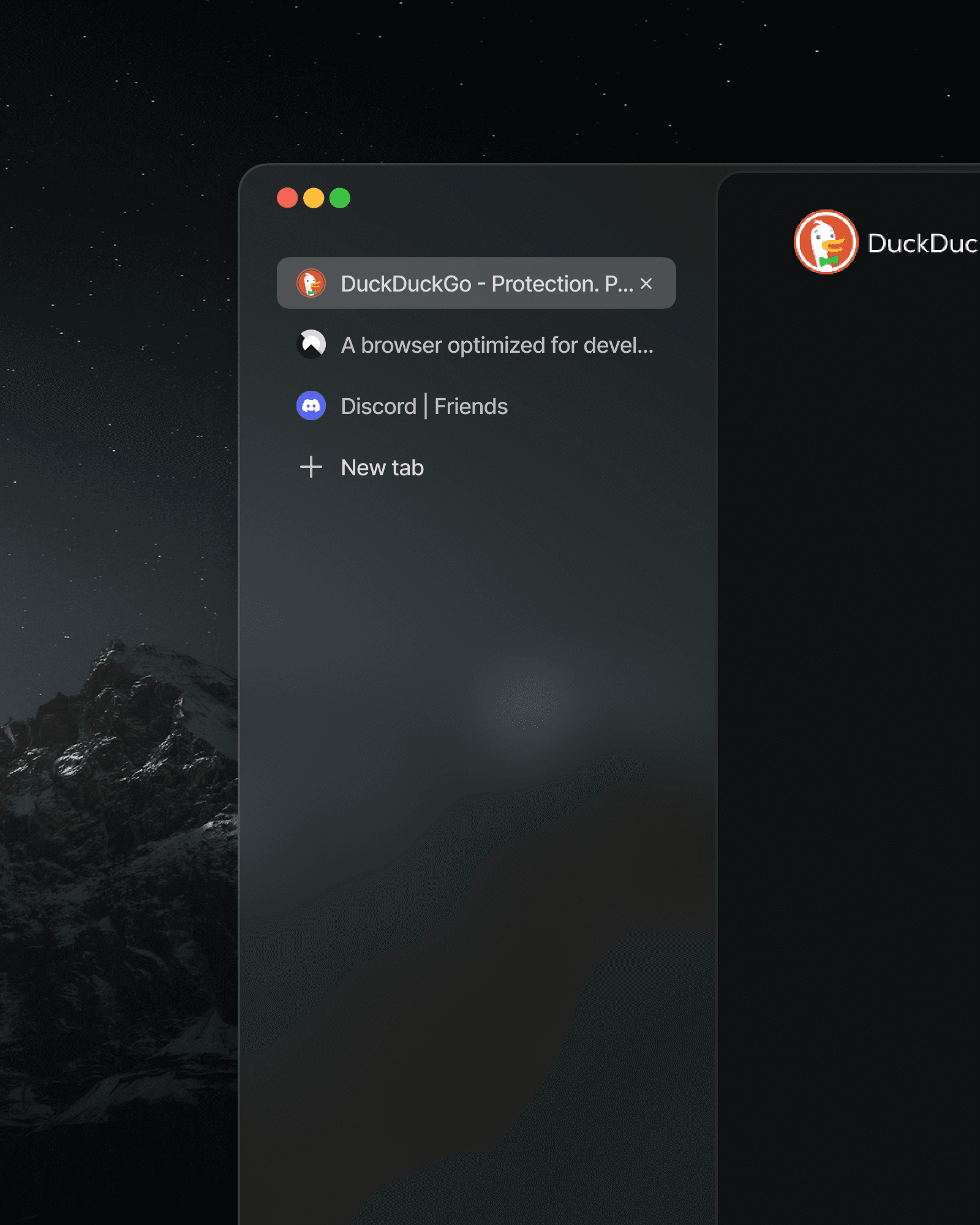Click the New tab text label
Screen dimensions: 980x1225
pyautogui.click(x=382, y=467)
